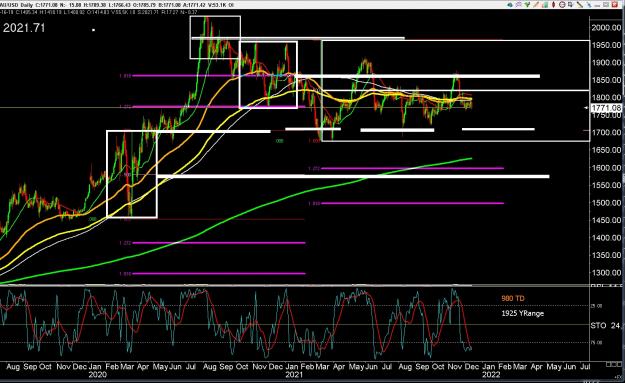Click the 1450.00 price axis label

[607, 220]
